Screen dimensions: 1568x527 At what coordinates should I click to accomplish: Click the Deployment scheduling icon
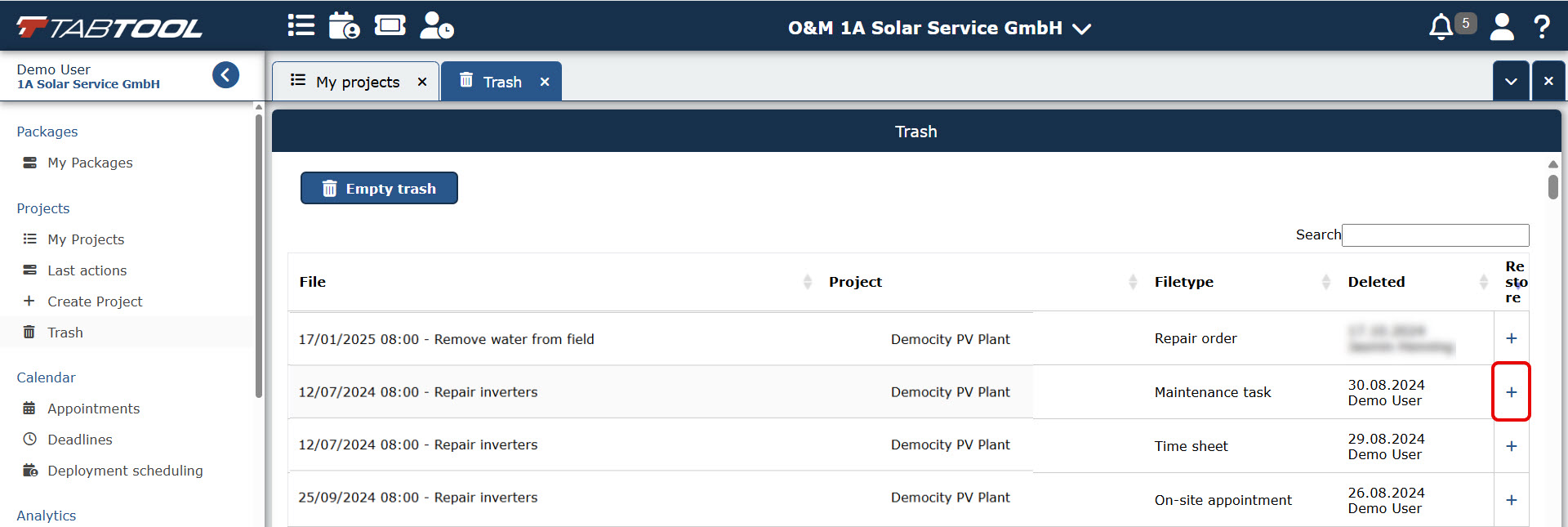[x=30, y=471]
